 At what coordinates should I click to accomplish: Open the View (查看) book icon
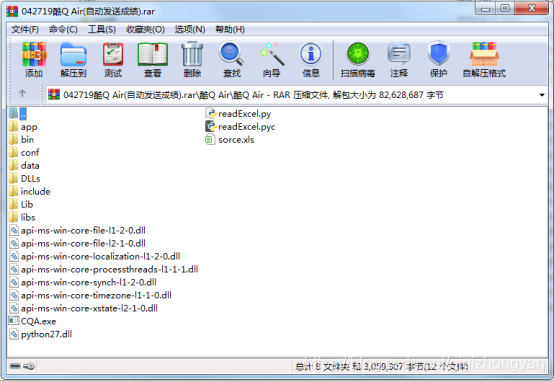153,54
